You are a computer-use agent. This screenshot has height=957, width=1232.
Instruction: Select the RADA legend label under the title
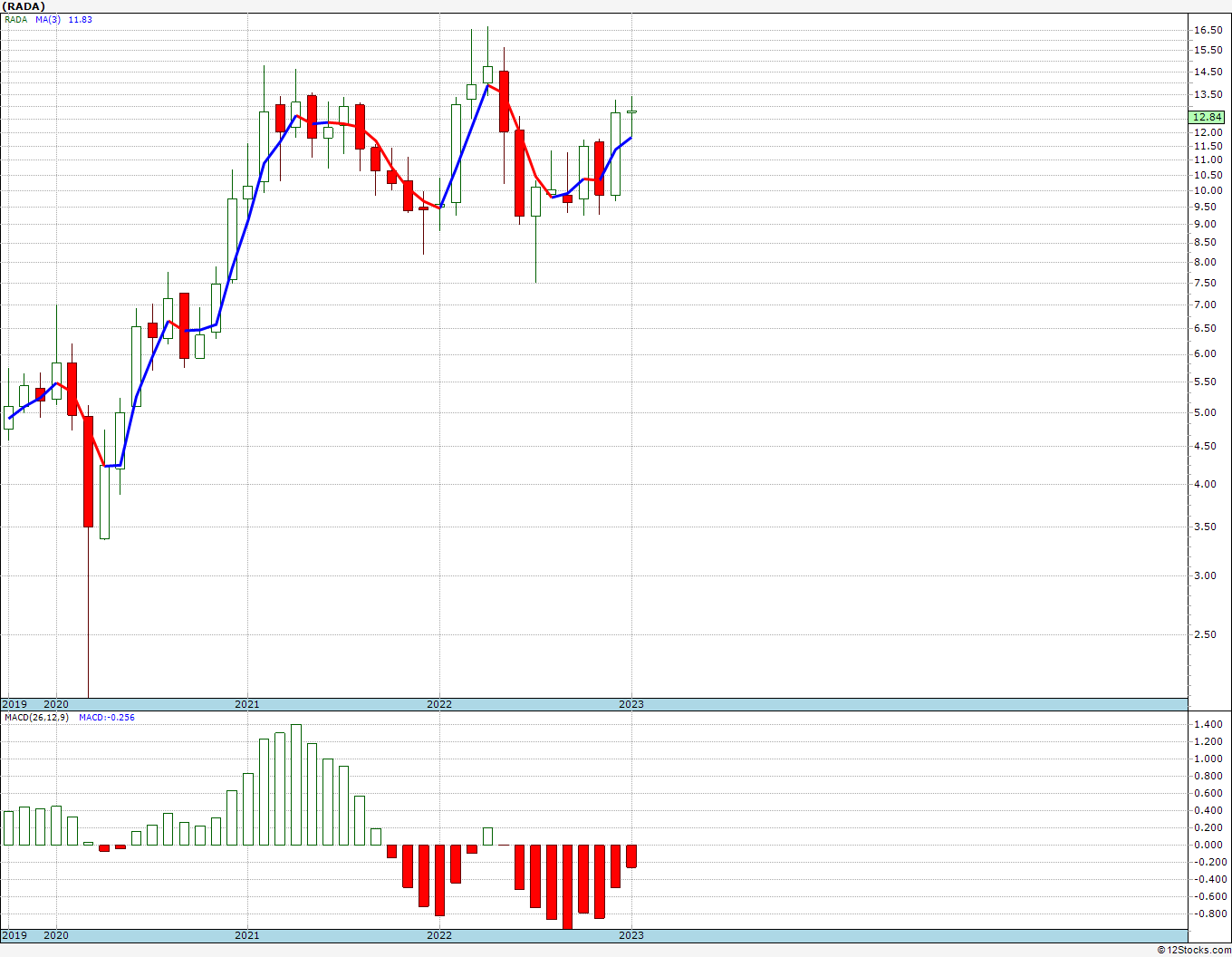coord(15,19)
